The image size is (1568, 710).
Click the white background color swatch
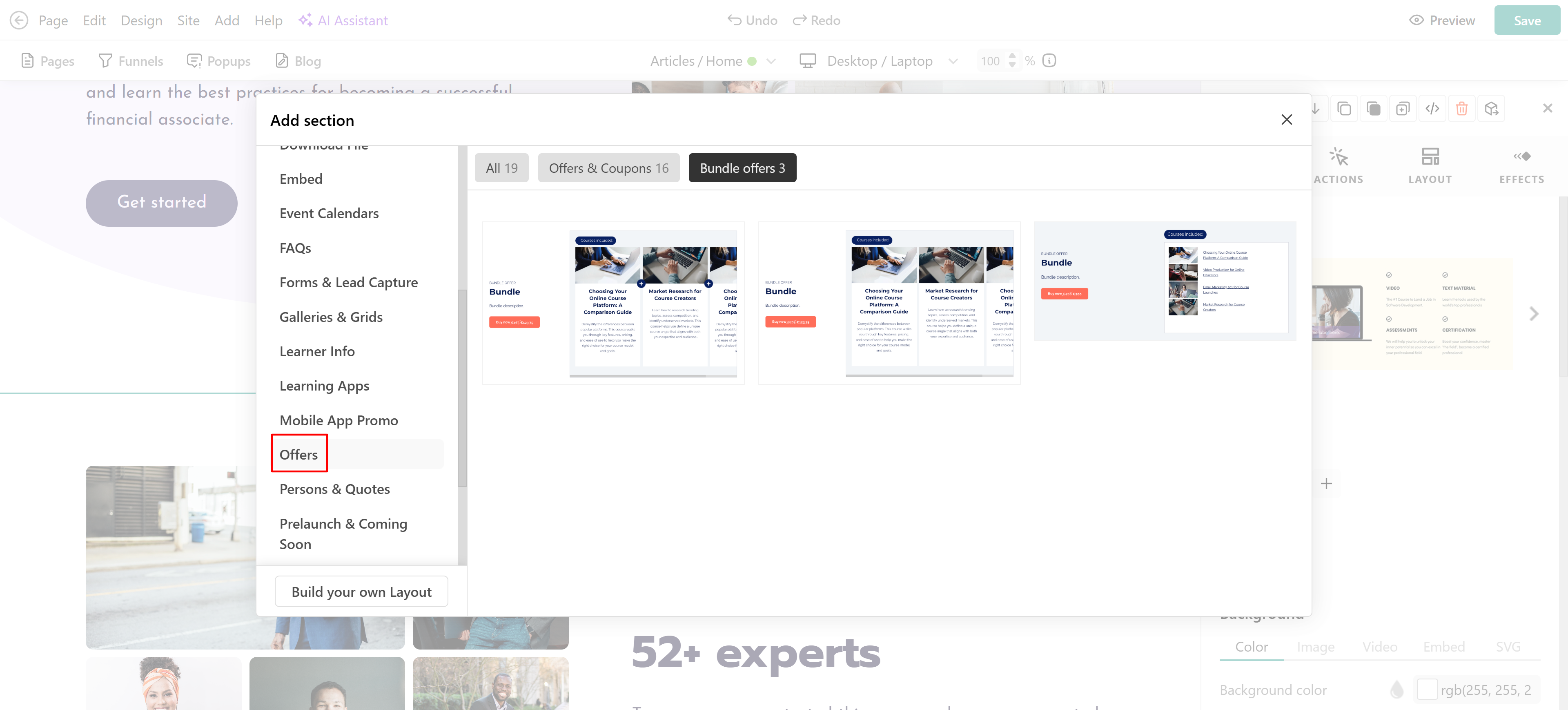point(1427,690)
